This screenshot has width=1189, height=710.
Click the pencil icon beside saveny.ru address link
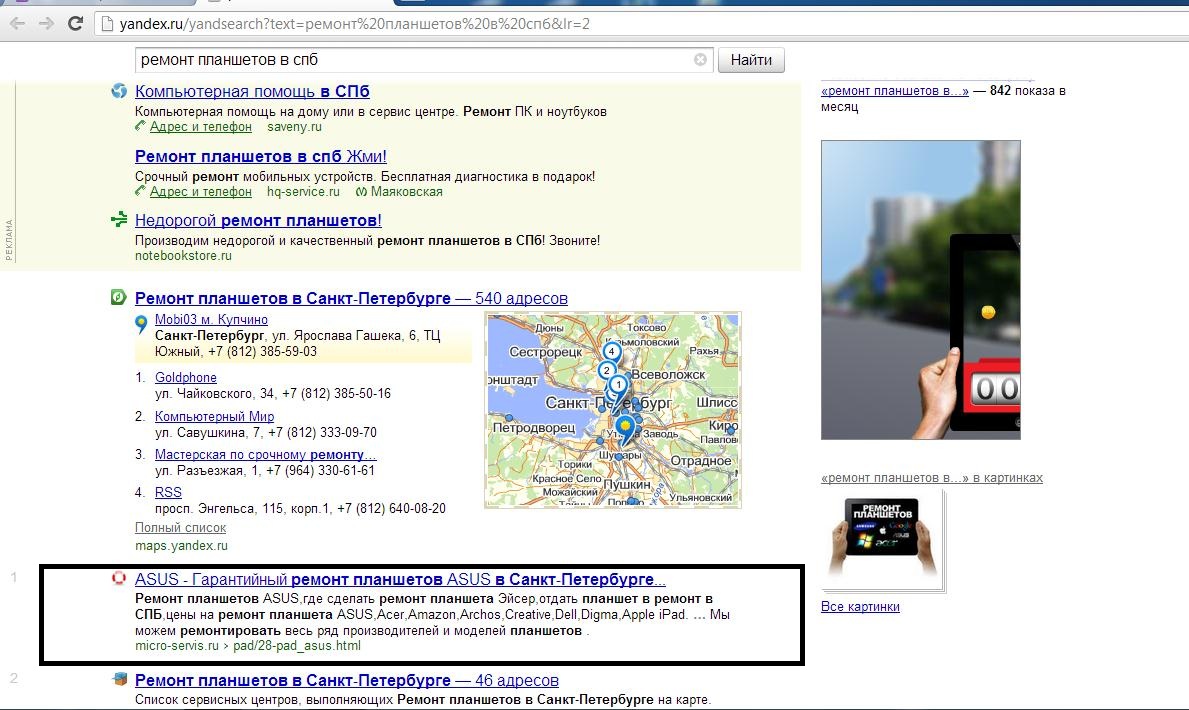(140, 126)
